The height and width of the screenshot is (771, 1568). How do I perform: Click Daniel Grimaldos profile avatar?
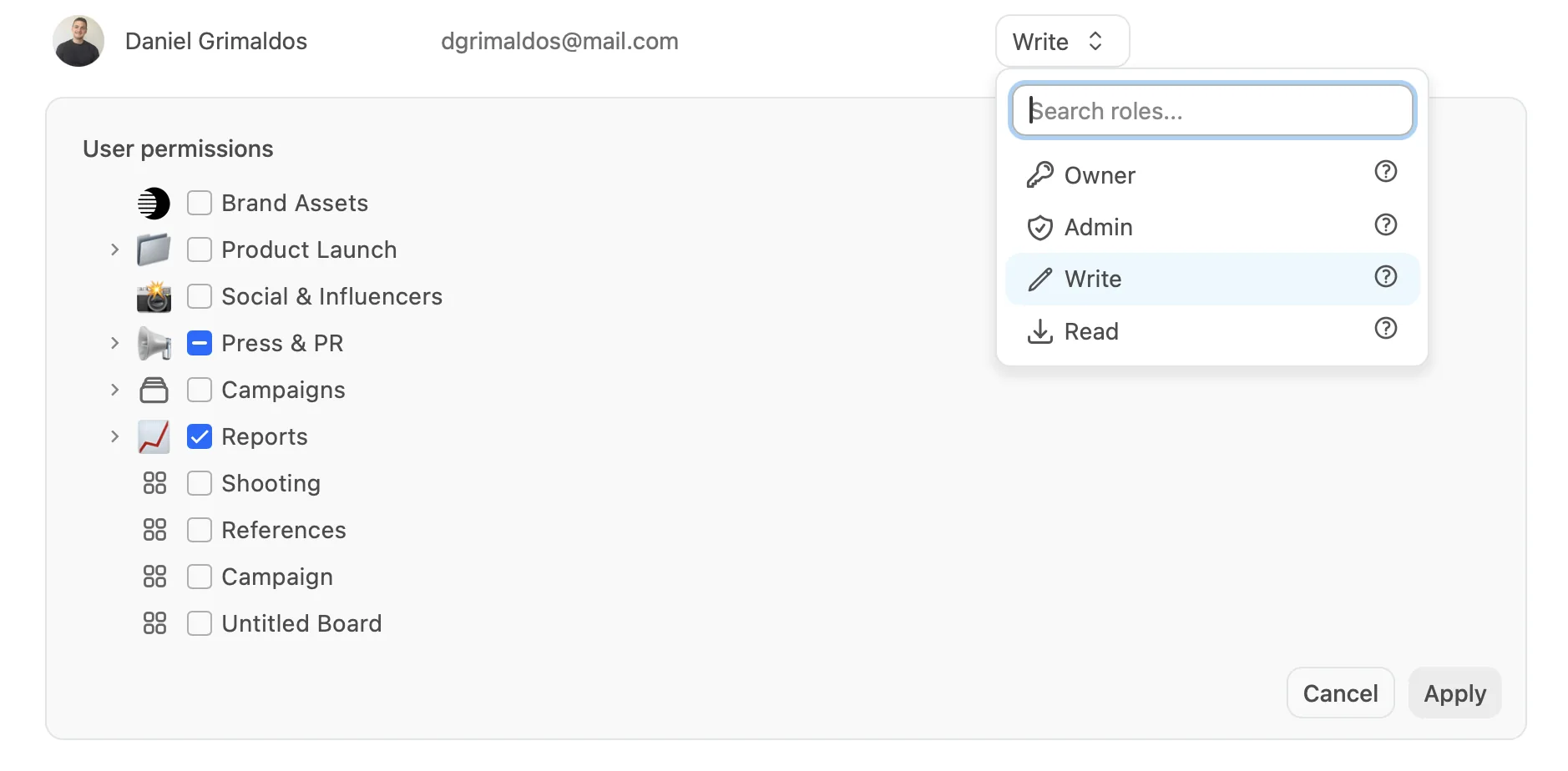(x=78, y=41)
